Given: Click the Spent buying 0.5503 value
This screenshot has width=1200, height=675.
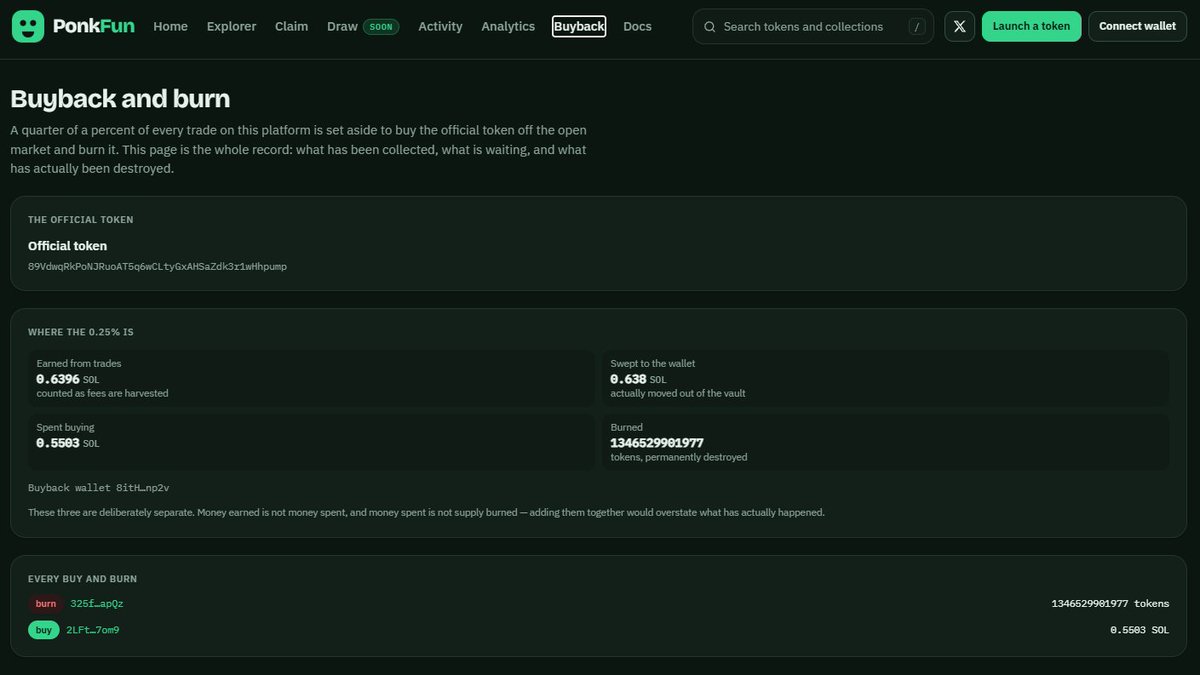Looking at the screenshot, I should 58,443.
